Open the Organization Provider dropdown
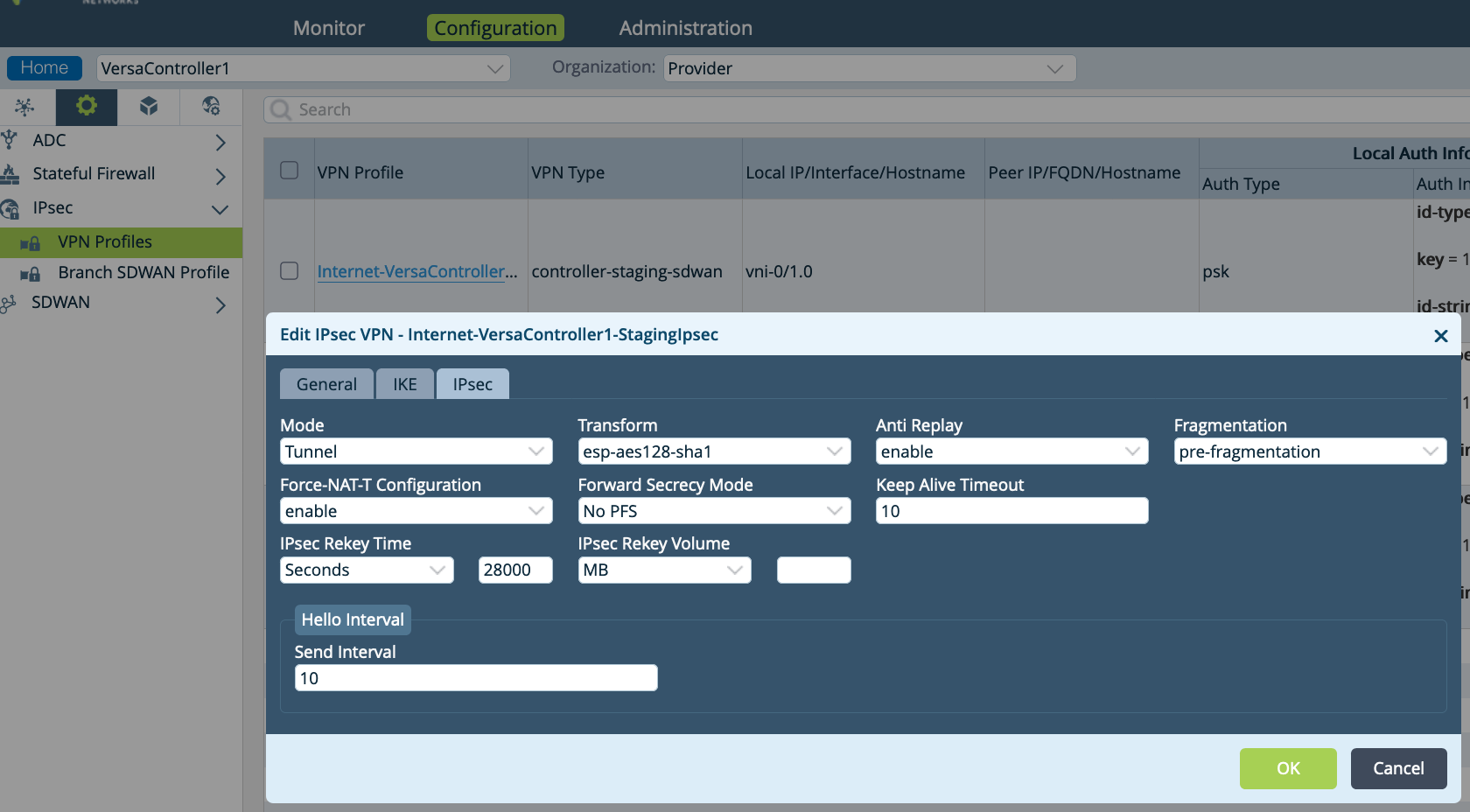 click(870, 68)
